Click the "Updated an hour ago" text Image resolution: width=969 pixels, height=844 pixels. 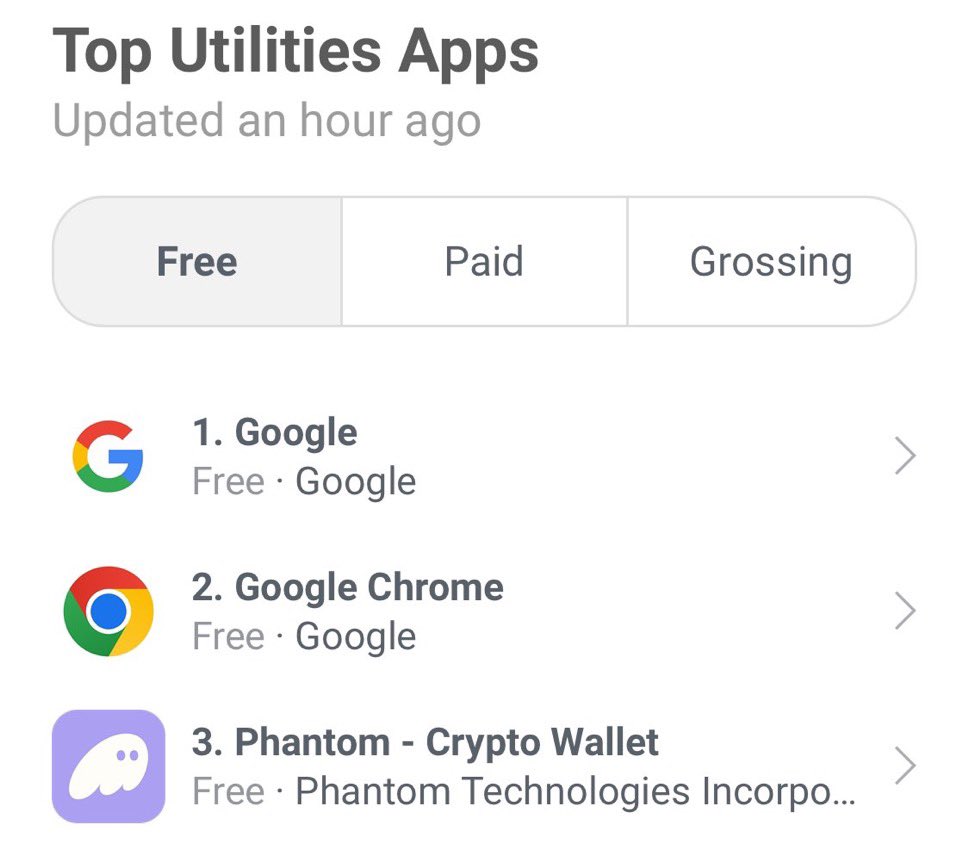pos(267,121)
